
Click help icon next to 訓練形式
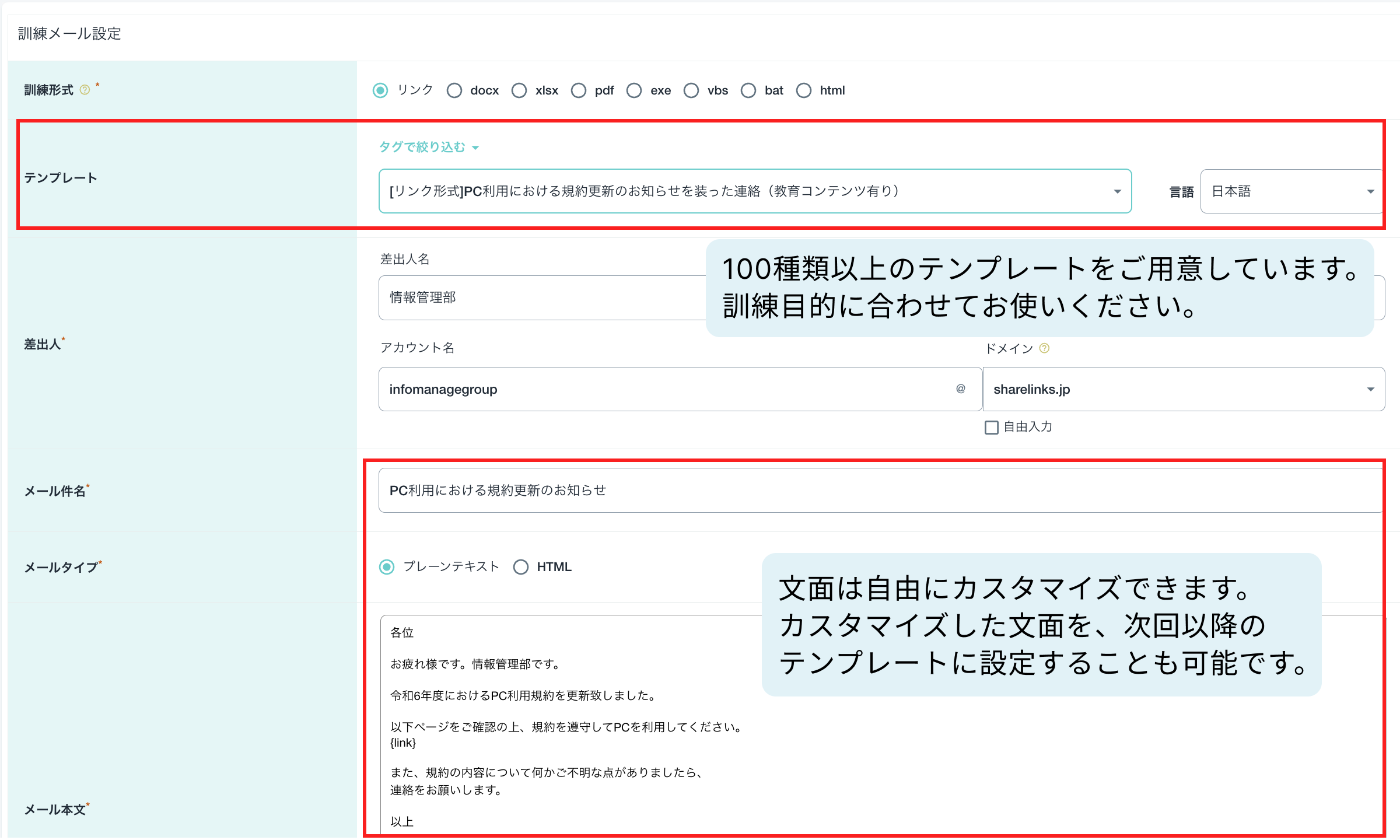(x=85, y=90)
